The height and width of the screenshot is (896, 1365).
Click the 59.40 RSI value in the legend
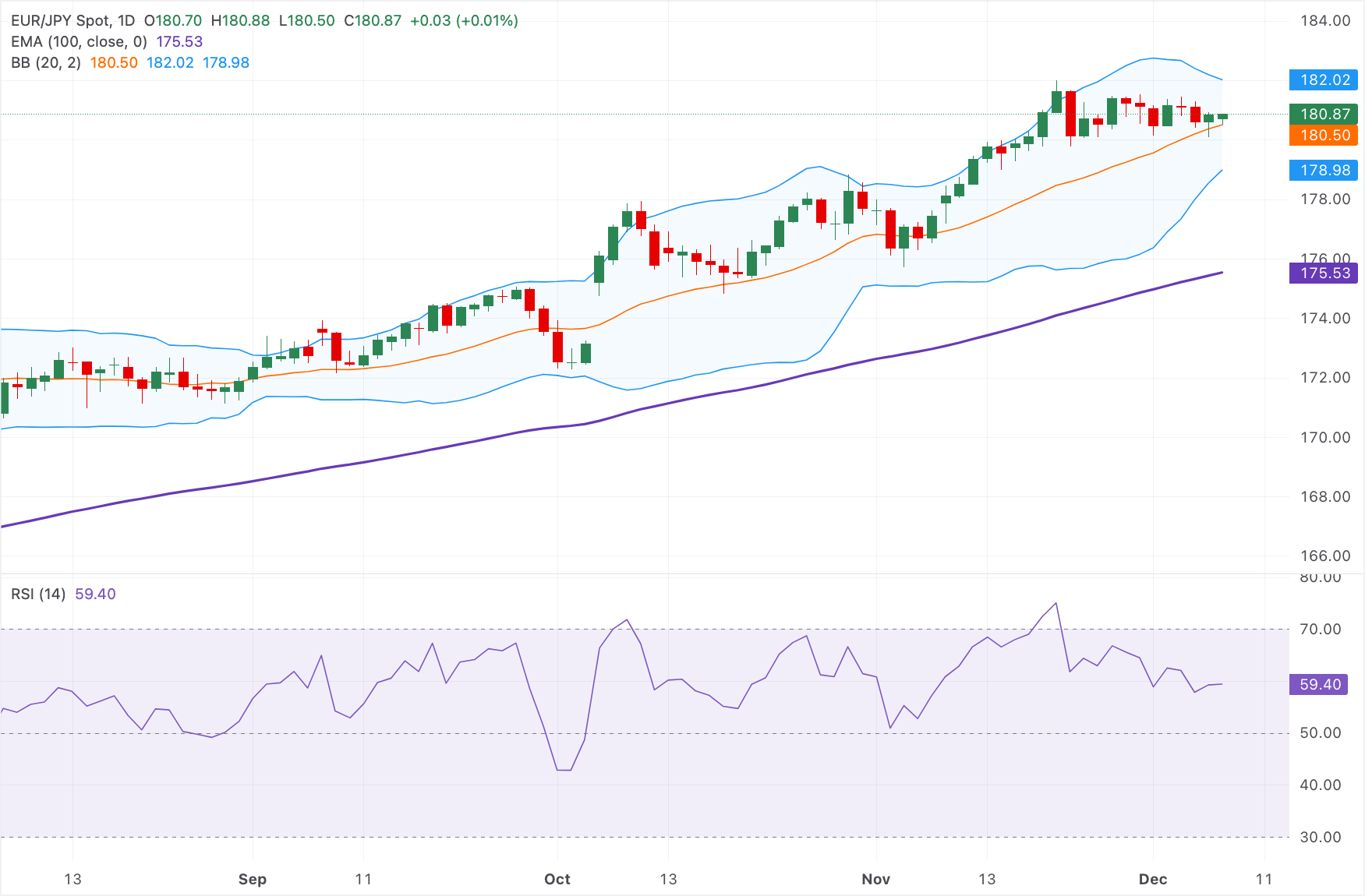tap(95, 594)
